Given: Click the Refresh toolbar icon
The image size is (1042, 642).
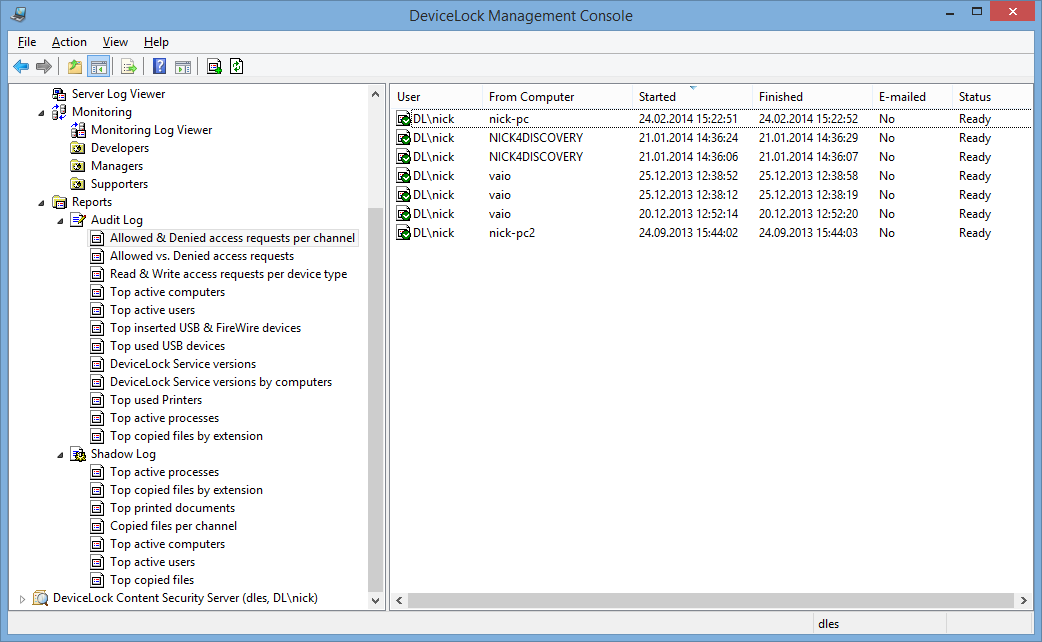Looking at the screenshot, I should pyautogui.click(x=237, y=66).
